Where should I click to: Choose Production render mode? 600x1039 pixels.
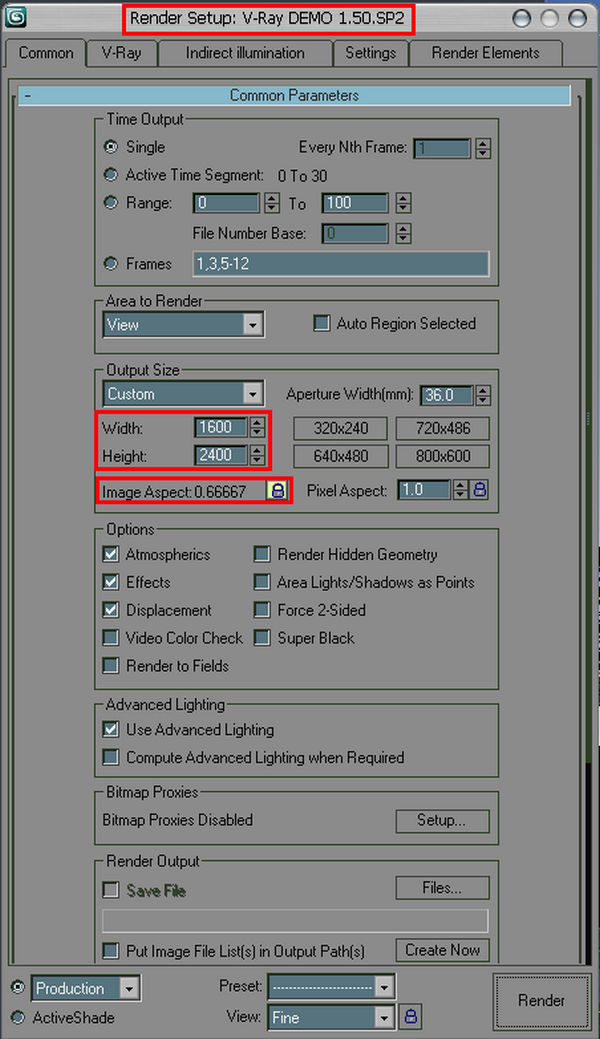point(18,988)
